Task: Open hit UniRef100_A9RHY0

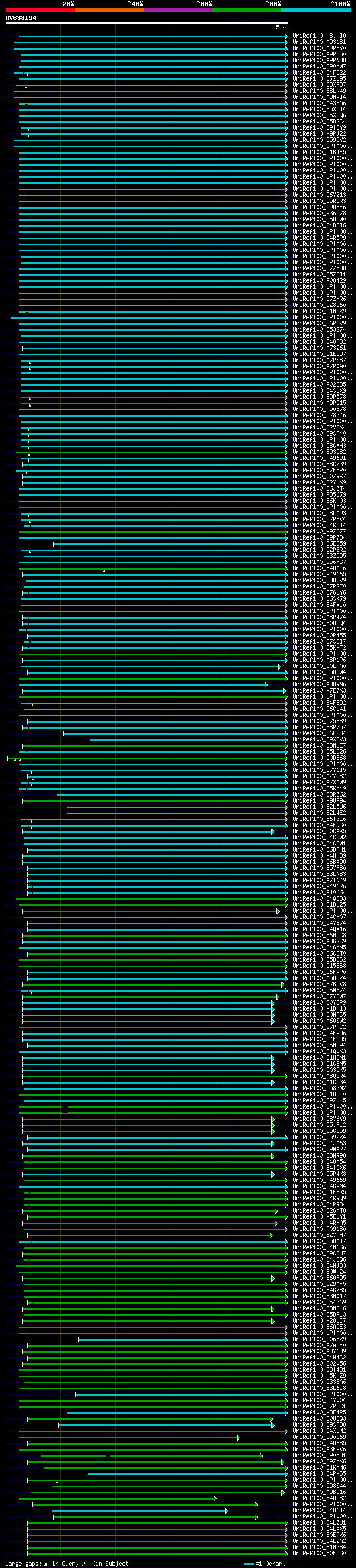Action: [319, 48]
